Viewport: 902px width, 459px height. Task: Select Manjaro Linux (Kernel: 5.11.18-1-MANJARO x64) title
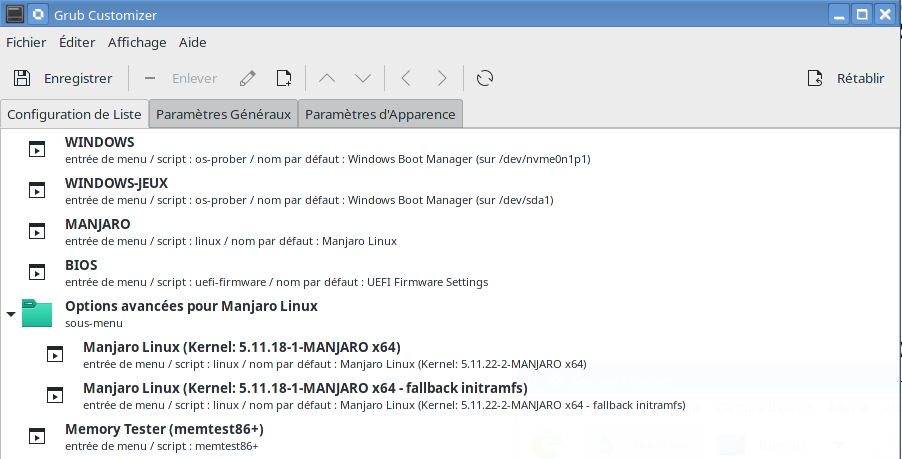(x=242, y=347)
